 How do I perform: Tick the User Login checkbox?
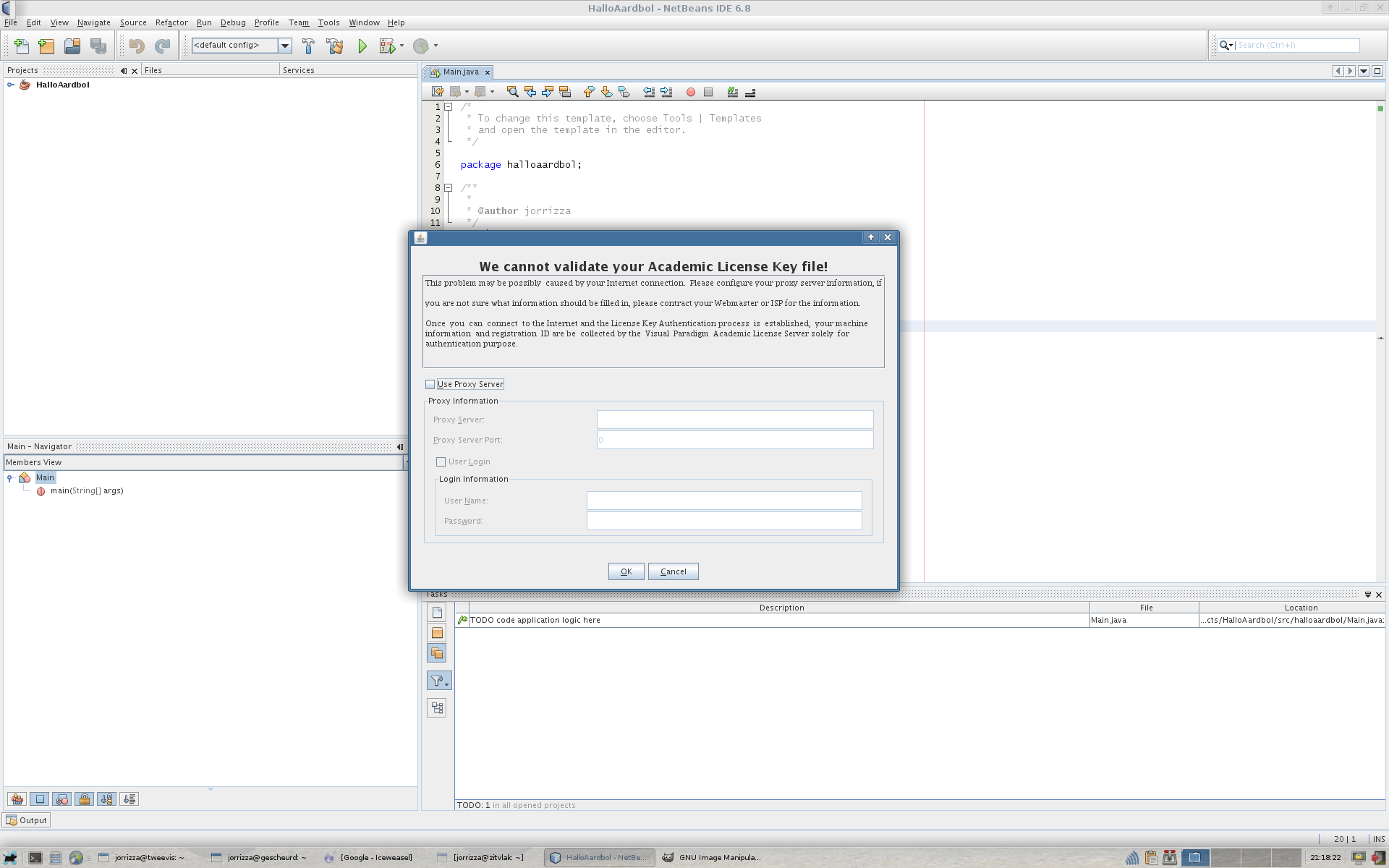coord(441,461)
